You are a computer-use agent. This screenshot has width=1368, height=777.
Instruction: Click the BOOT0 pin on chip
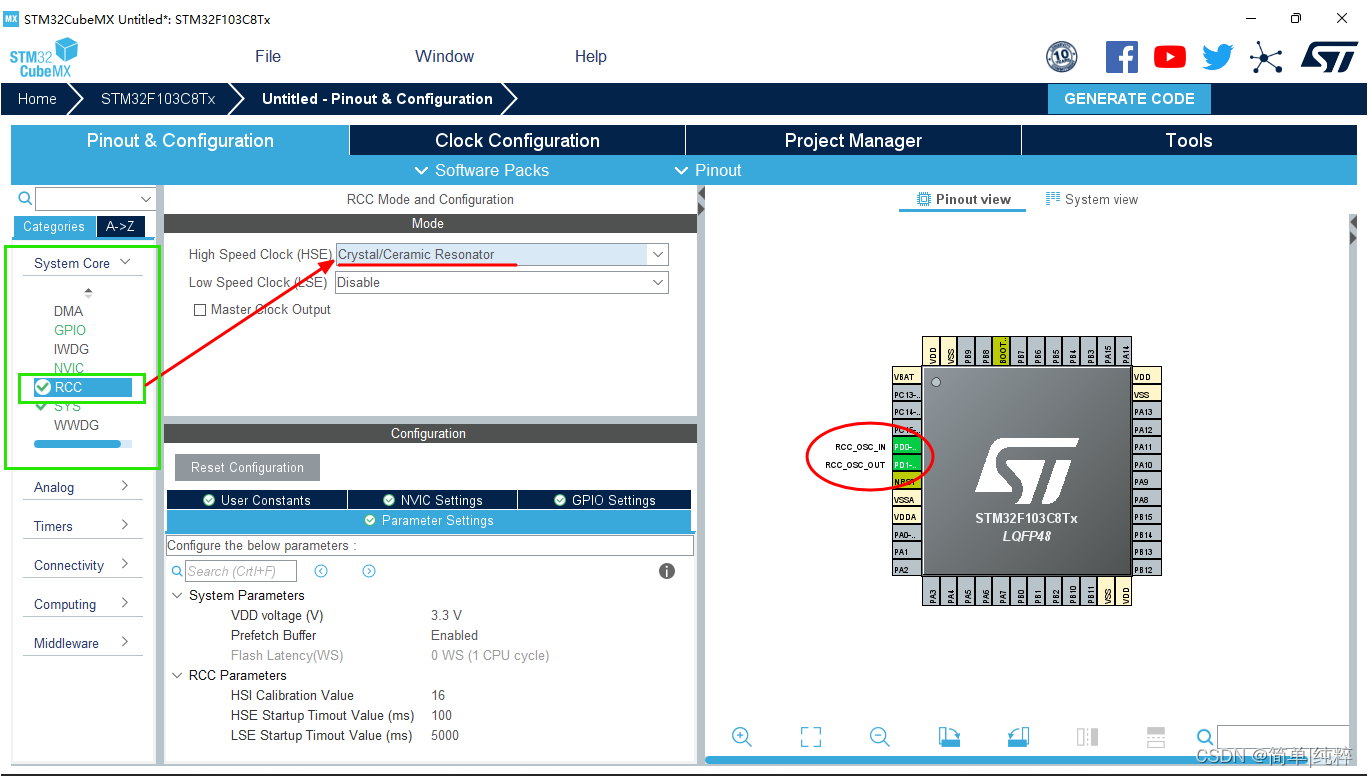(x=1003, y=350)
